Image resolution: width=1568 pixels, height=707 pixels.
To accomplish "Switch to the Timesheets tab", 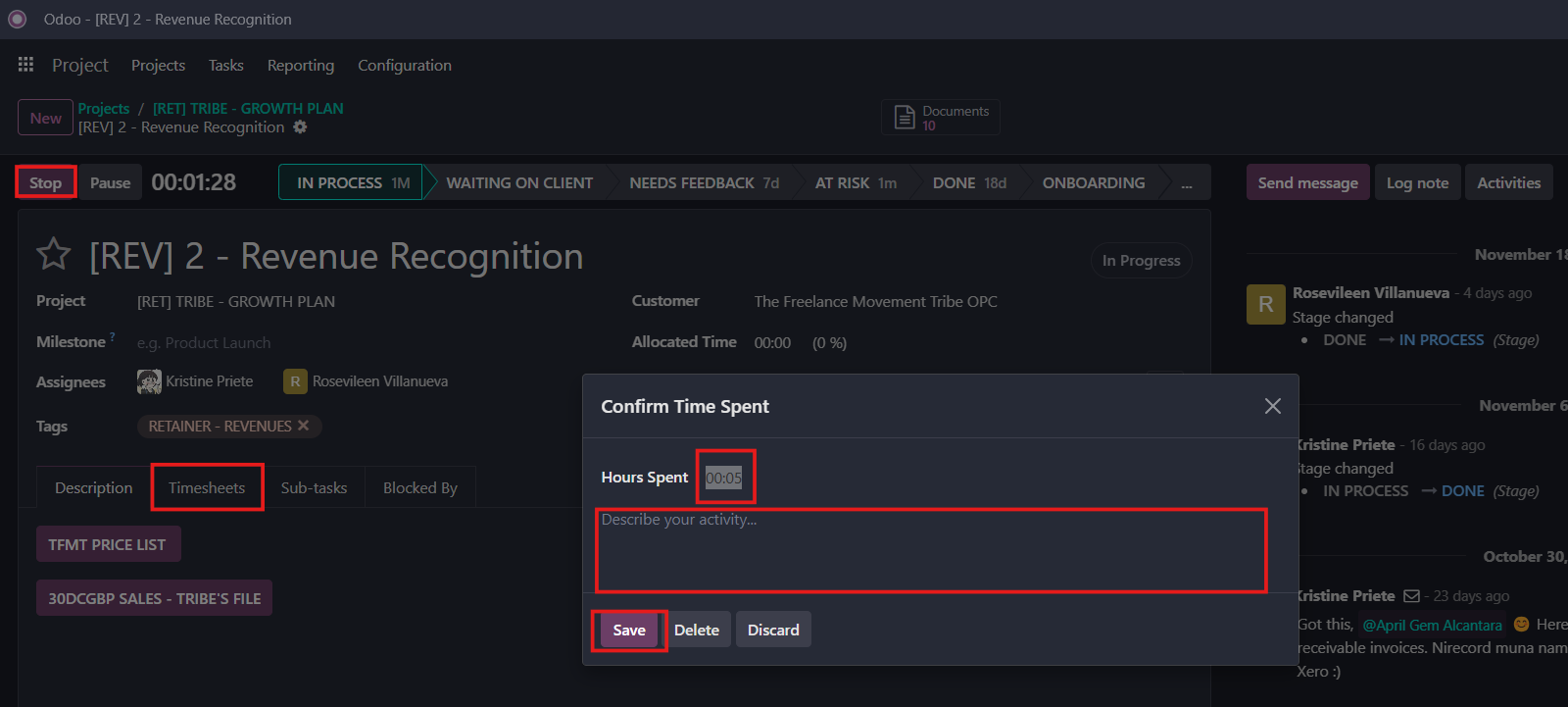I will pos(207,487).
